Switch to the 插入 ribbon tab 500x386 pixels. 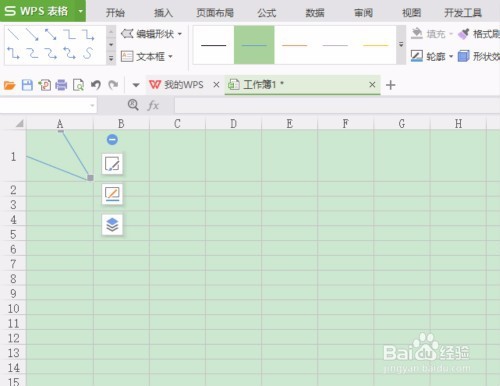[163, 13]
